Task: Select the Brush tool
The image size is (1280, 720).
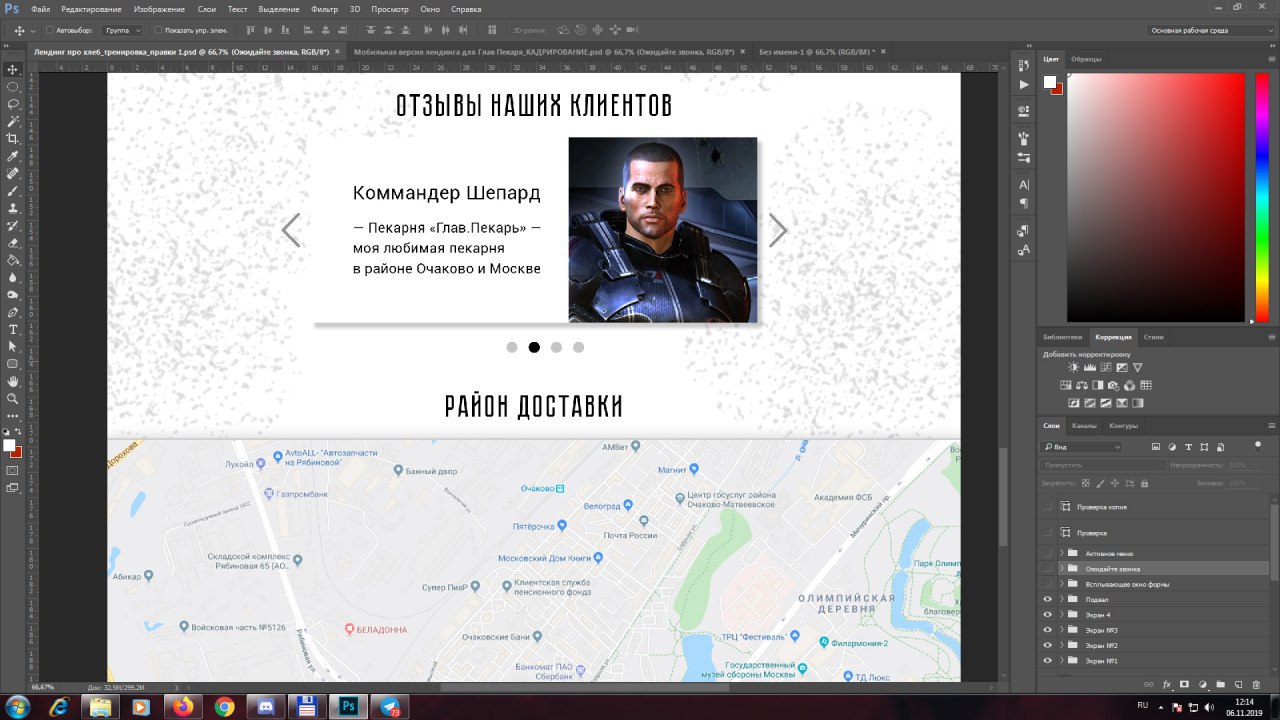Action: [13, 190]
